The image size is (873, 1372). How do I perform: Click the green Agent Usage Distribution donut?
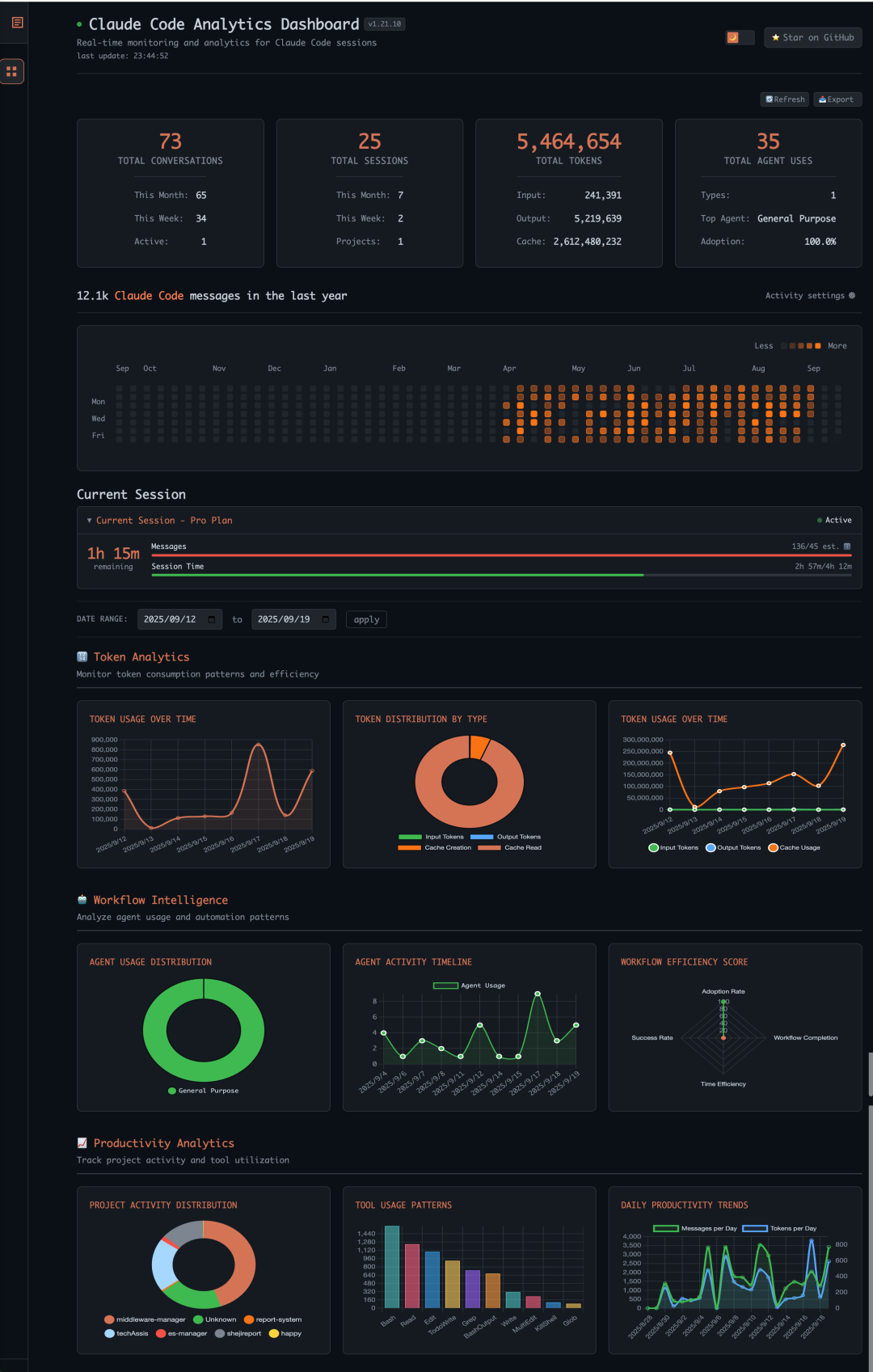[x=154, y=1030]
